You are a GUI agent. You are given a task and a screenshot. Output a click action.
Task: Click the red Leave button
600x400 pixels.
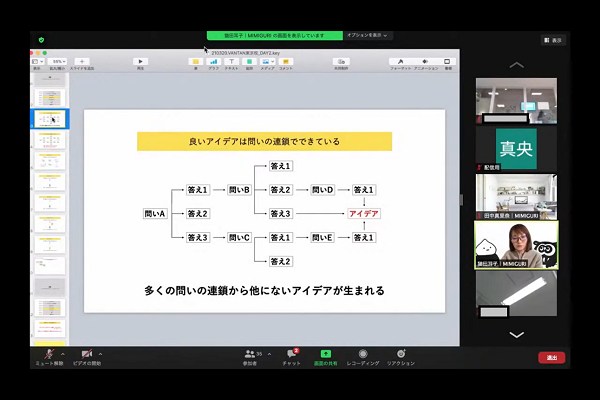pyautogui.click(x=551, y=357)
